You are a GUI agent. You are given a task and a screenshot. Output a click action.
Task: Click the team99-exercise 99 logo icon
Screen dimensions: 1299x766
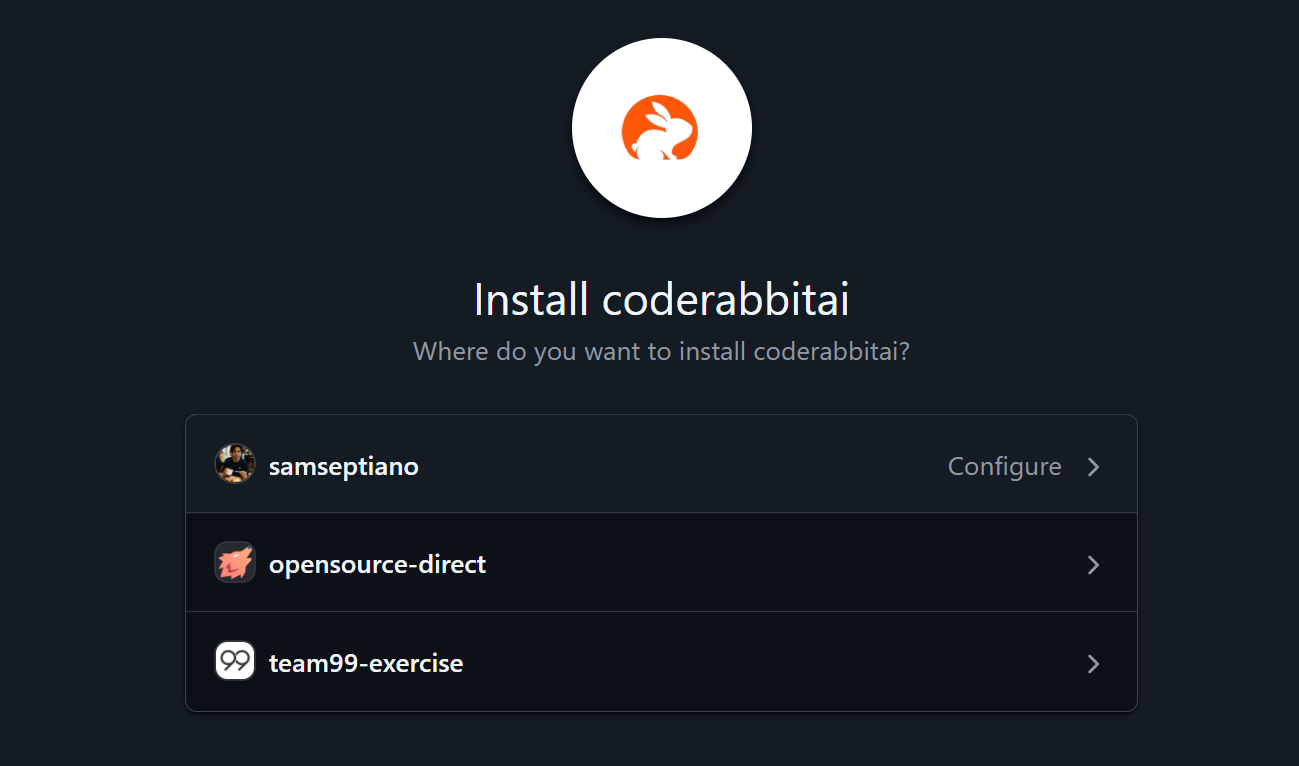(235, 661)
